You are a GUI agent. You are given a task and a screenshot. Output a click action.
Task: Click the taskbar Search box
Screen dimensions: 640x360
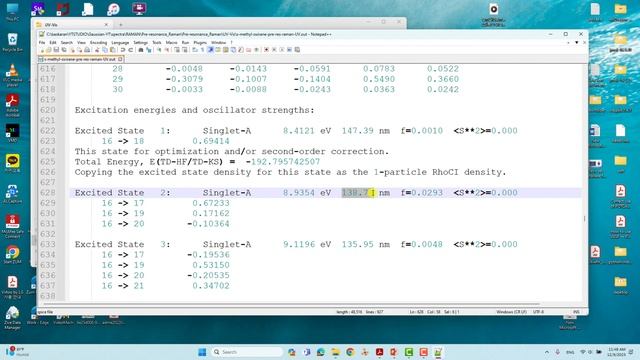(x=247, y=352)
